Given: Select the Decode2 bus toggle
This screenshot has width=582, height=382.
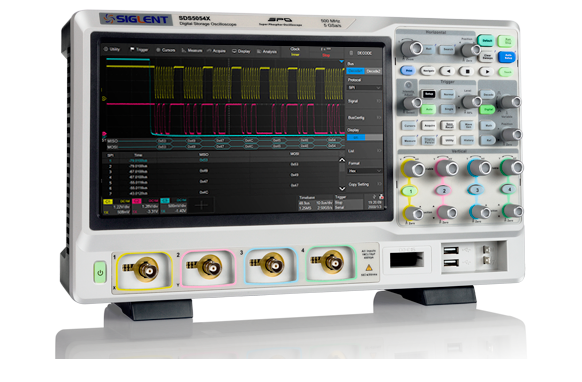Looking at the screenshot, I should point(373,71).
